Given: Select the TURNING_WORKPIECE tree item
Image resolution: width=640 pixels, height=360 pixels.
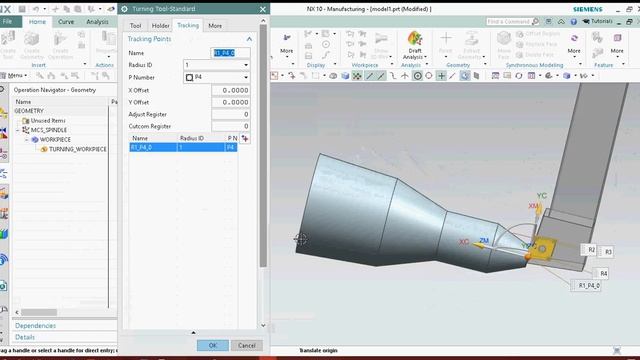Looking at the screenshot, I should 73,149.
